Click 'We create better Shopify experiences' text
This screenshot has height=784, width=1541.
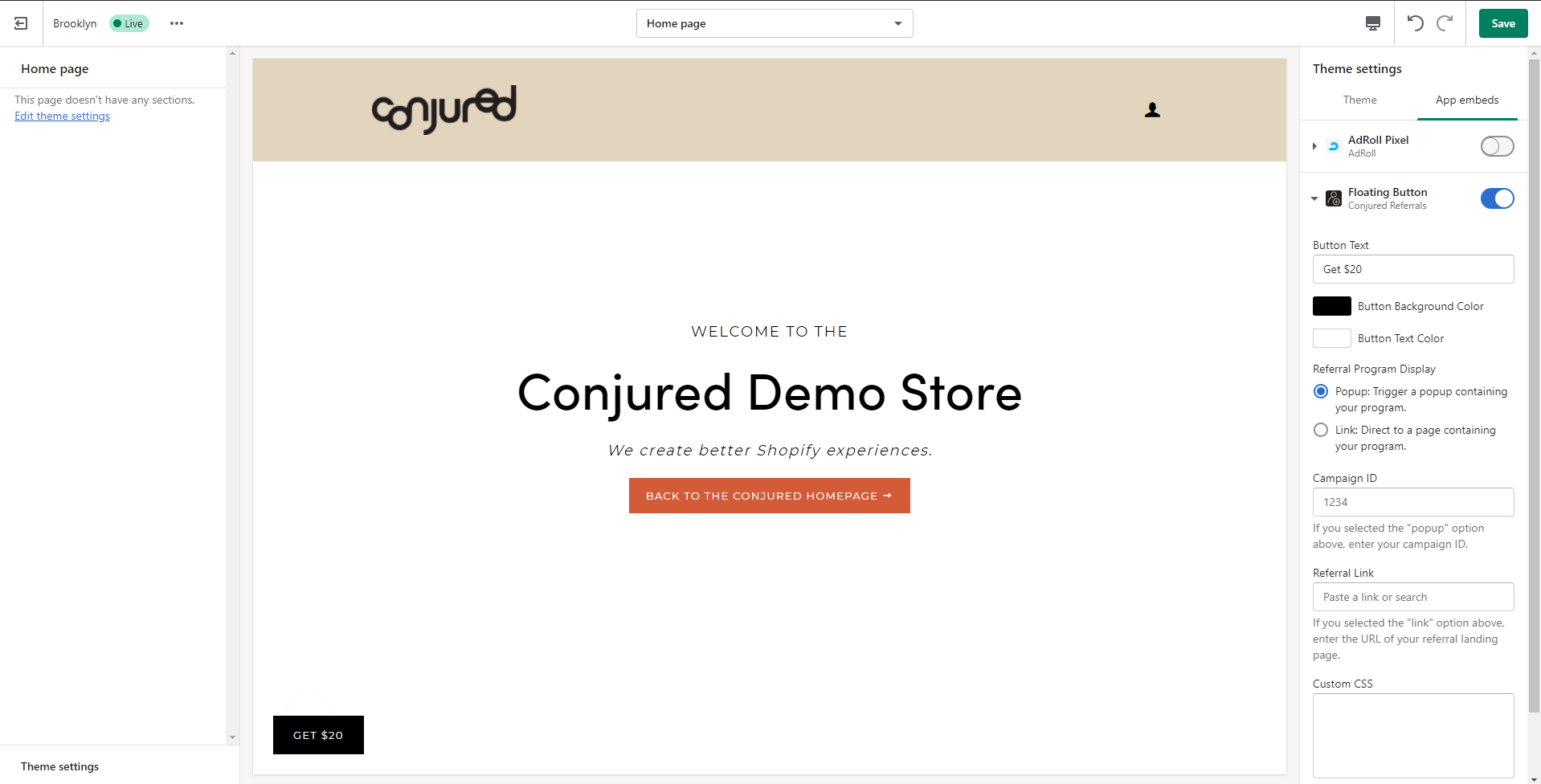[770, 451]
